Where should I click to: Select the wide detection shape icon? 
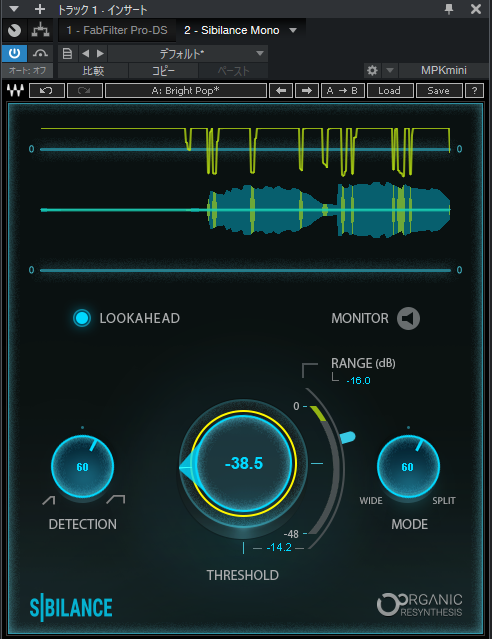pos(116,499)
